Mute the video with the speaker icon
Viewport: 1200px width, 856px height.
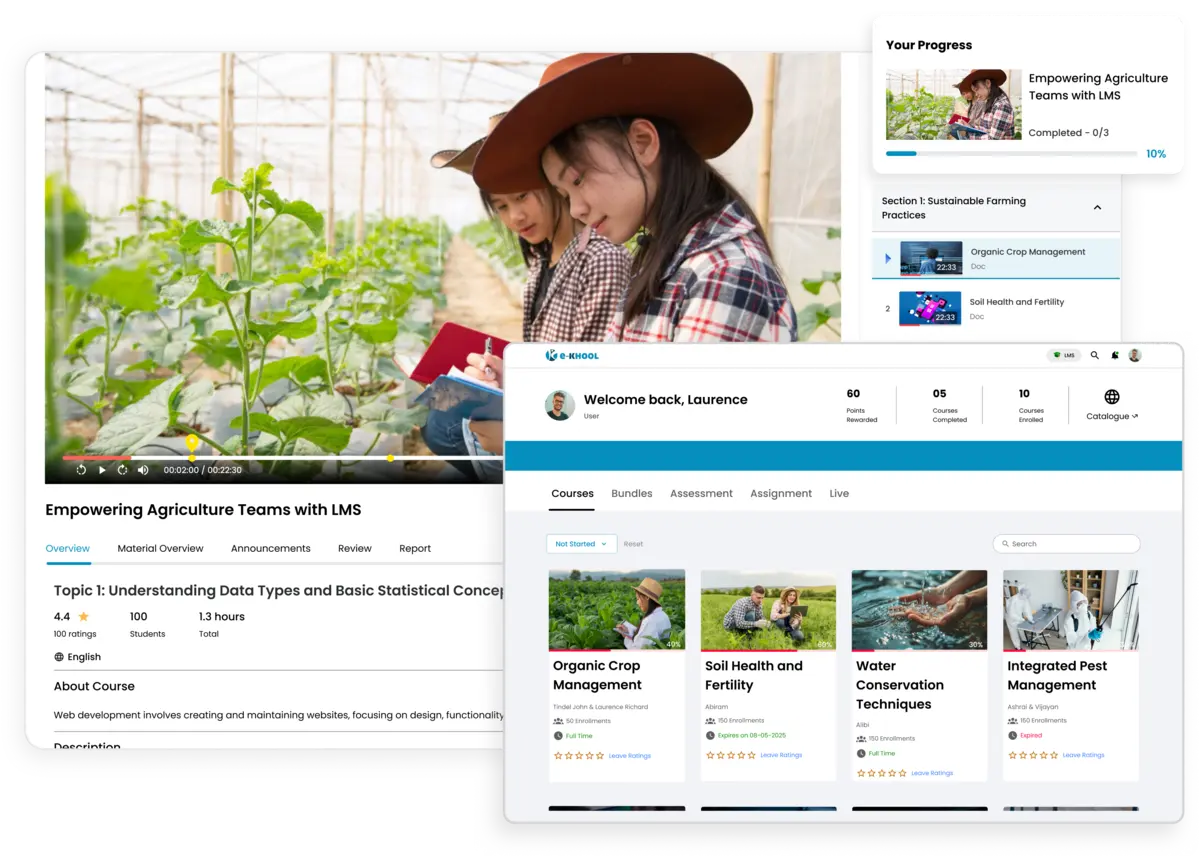pyautogui.click(x=142, y=469)
